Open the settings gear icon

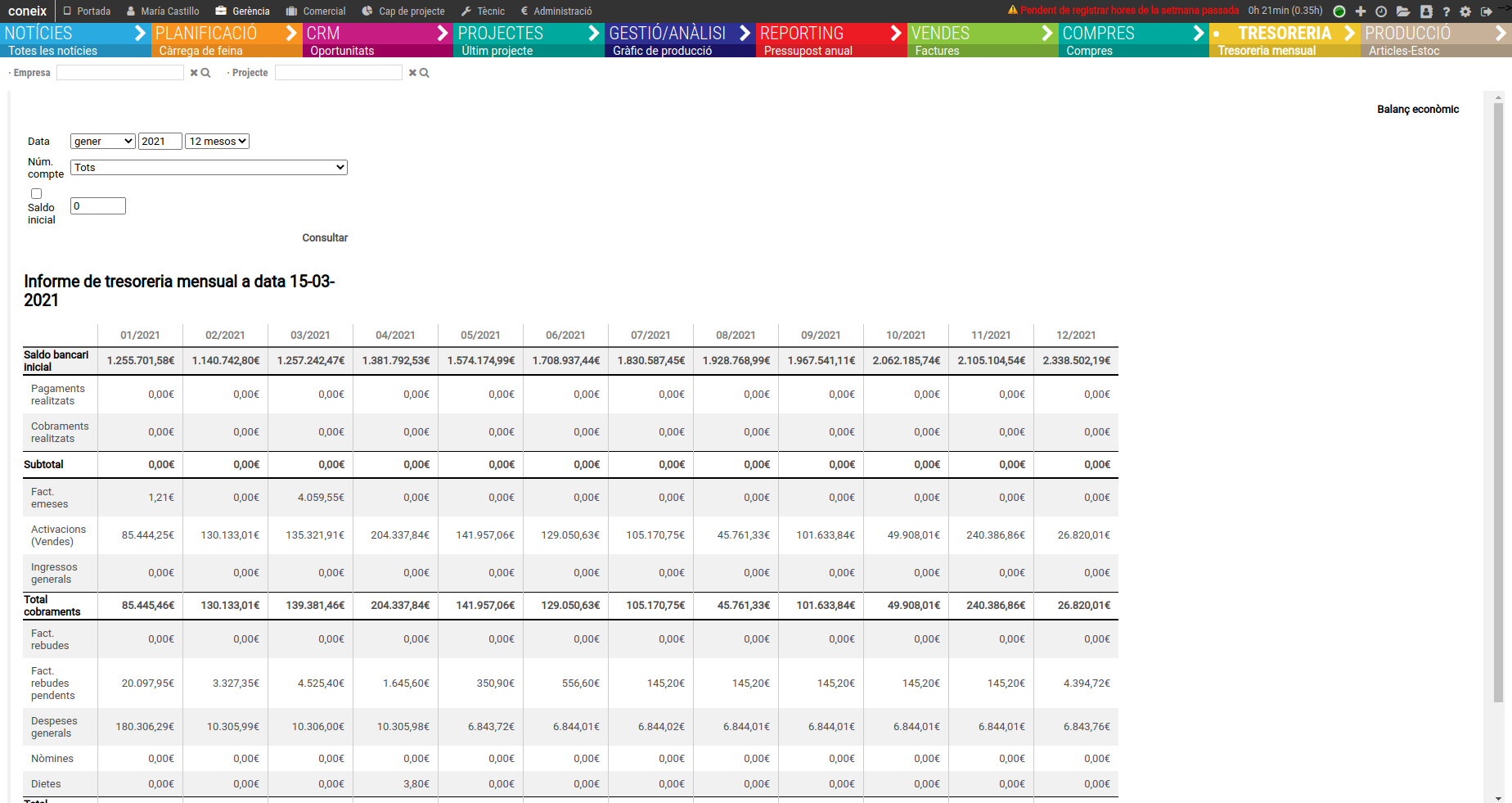(1465, 11)
